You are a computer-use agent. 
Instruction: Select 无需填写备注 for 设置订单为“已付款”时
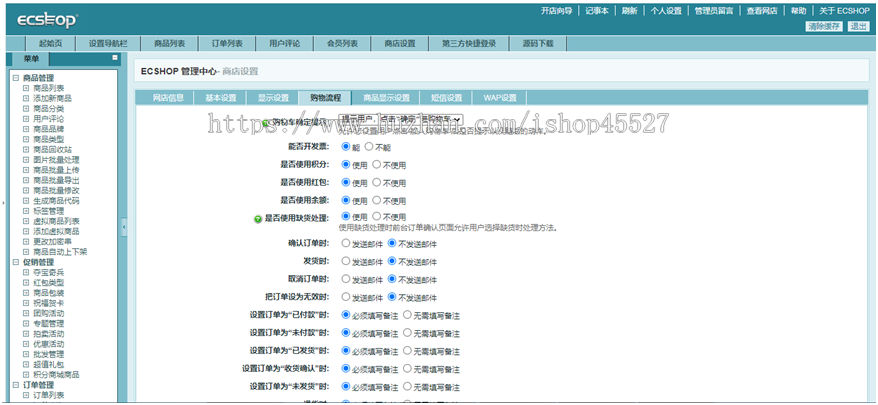coord(407,315)
